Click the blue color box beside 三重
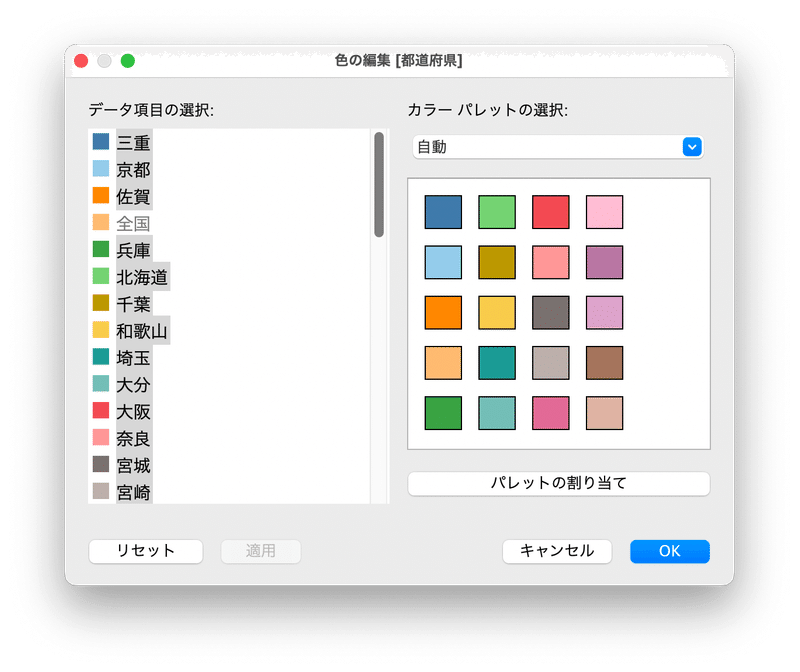The height and width of the screenshot is (672, 800). tap(101, 141)
